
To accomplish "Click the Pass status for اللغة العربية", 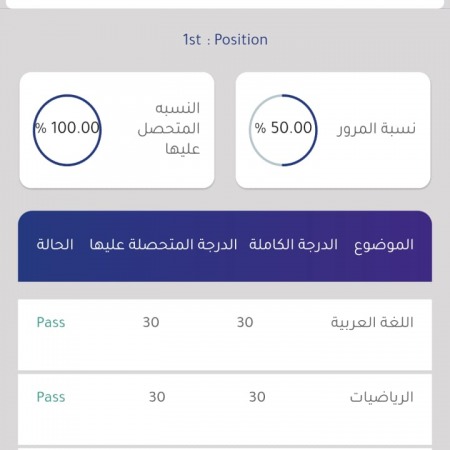I will point(51,322).
